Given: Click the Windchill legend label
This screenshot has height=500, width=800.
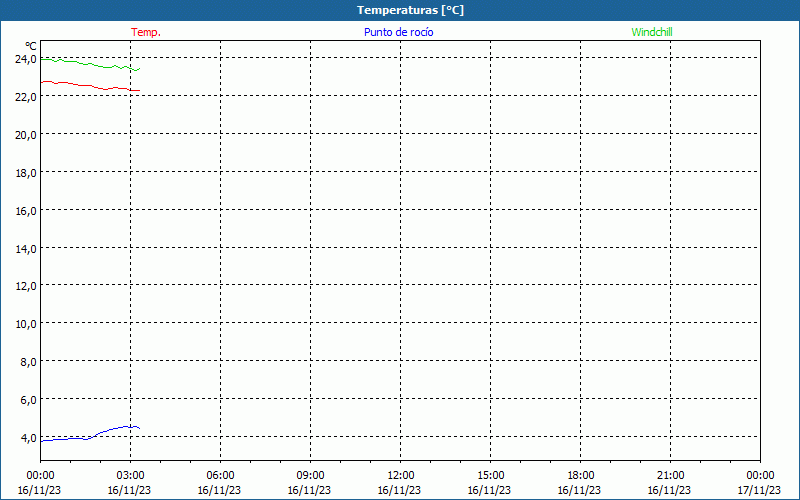Looking at the screenshot, I should (x=652, y=32).
